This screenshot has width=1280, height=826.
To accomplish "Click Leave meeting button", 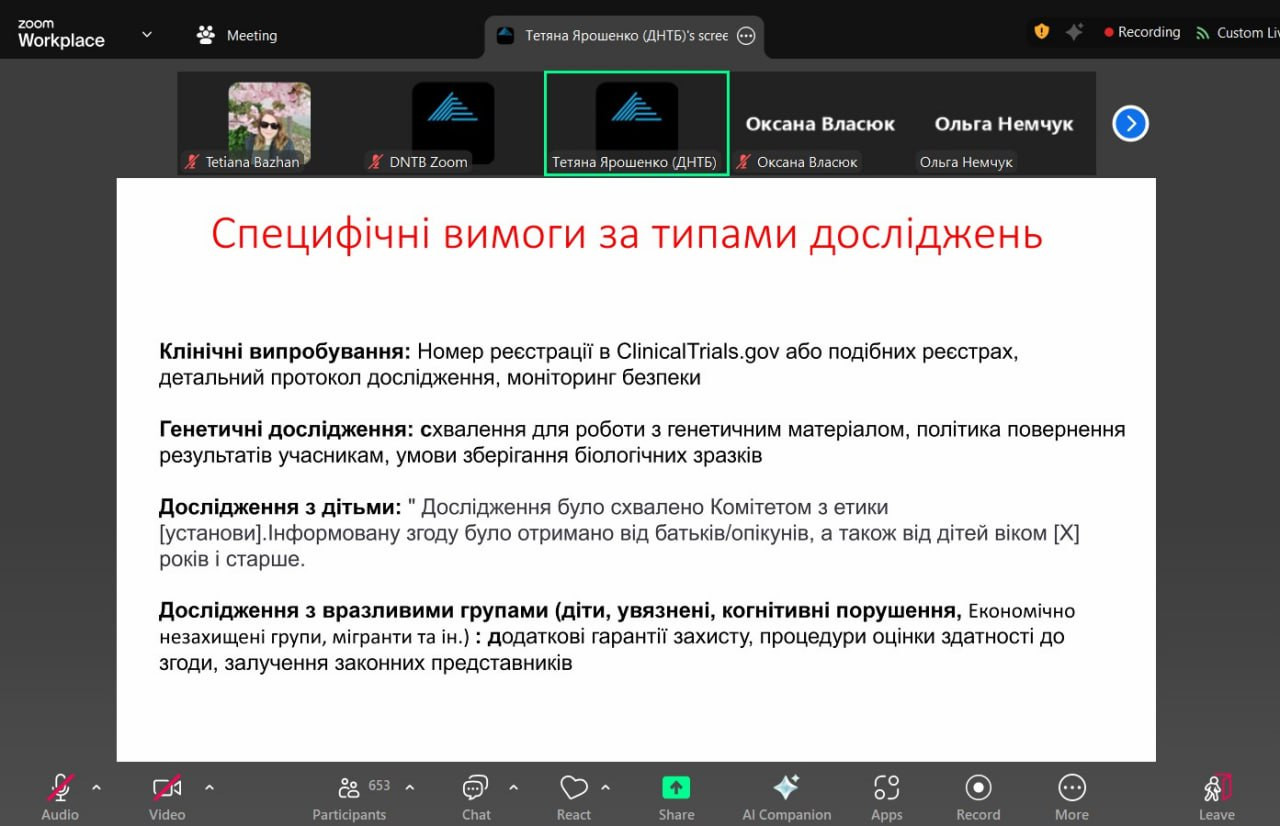I will pyautogui.click(x=1217, y=797).
